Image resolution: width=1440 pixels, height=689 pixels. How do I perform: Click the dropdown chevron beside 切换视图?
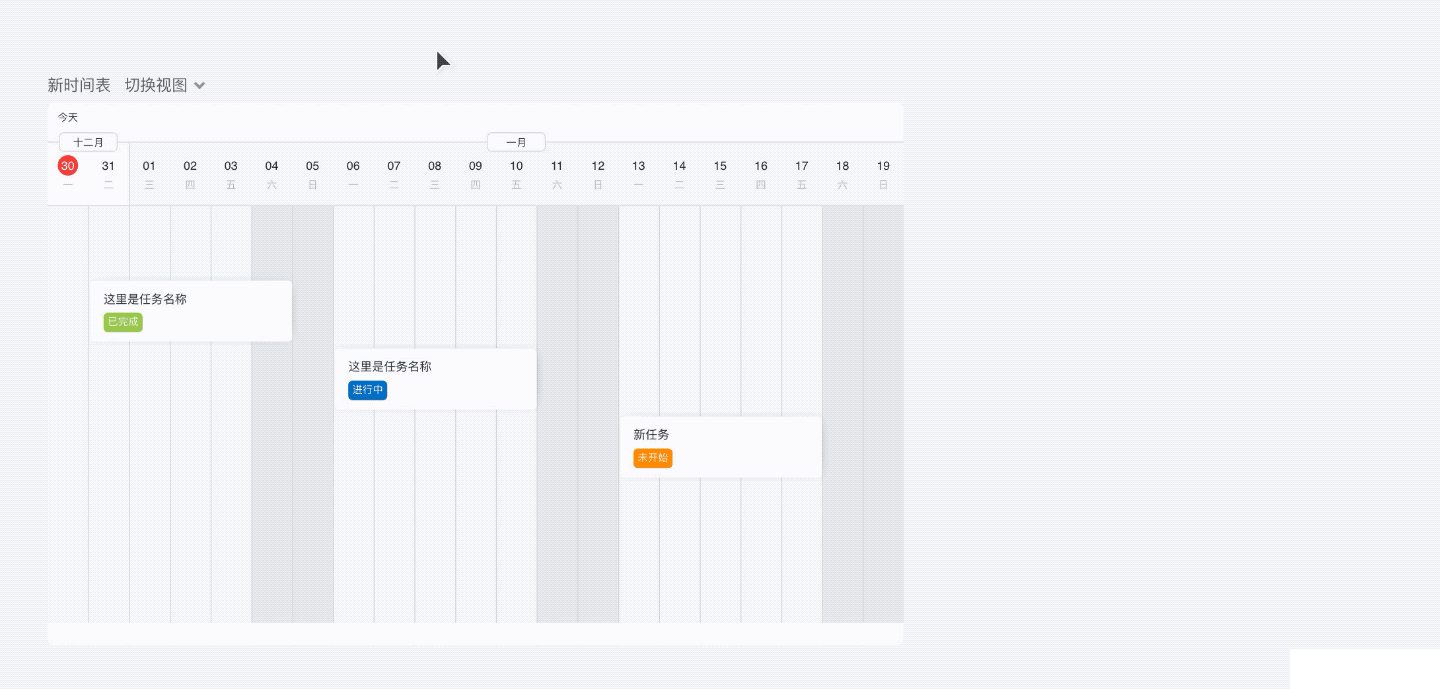pyautogui.click(x=200, y=86)
